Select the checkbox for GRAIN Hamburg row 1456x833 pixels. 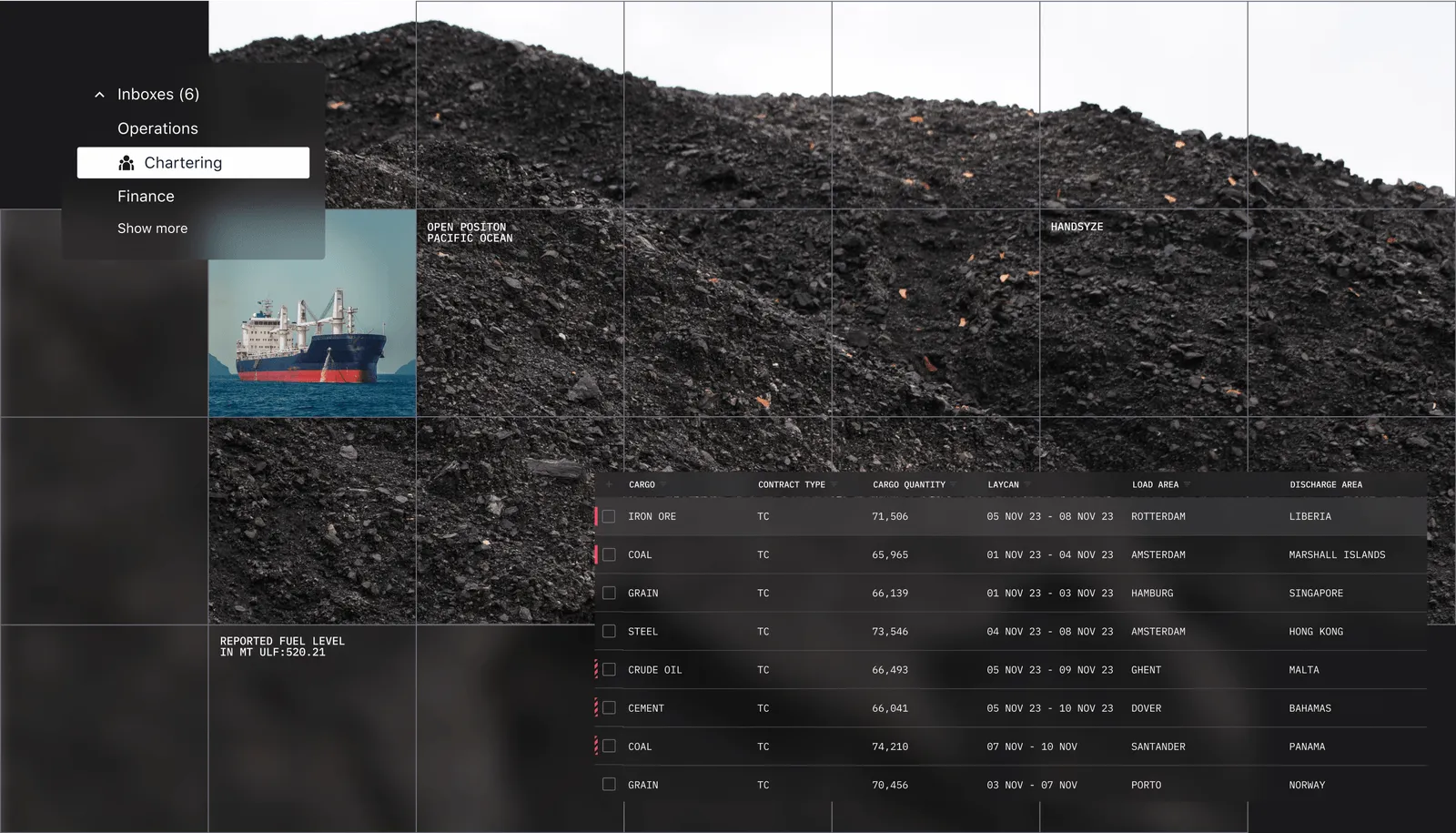click(609, 593)
